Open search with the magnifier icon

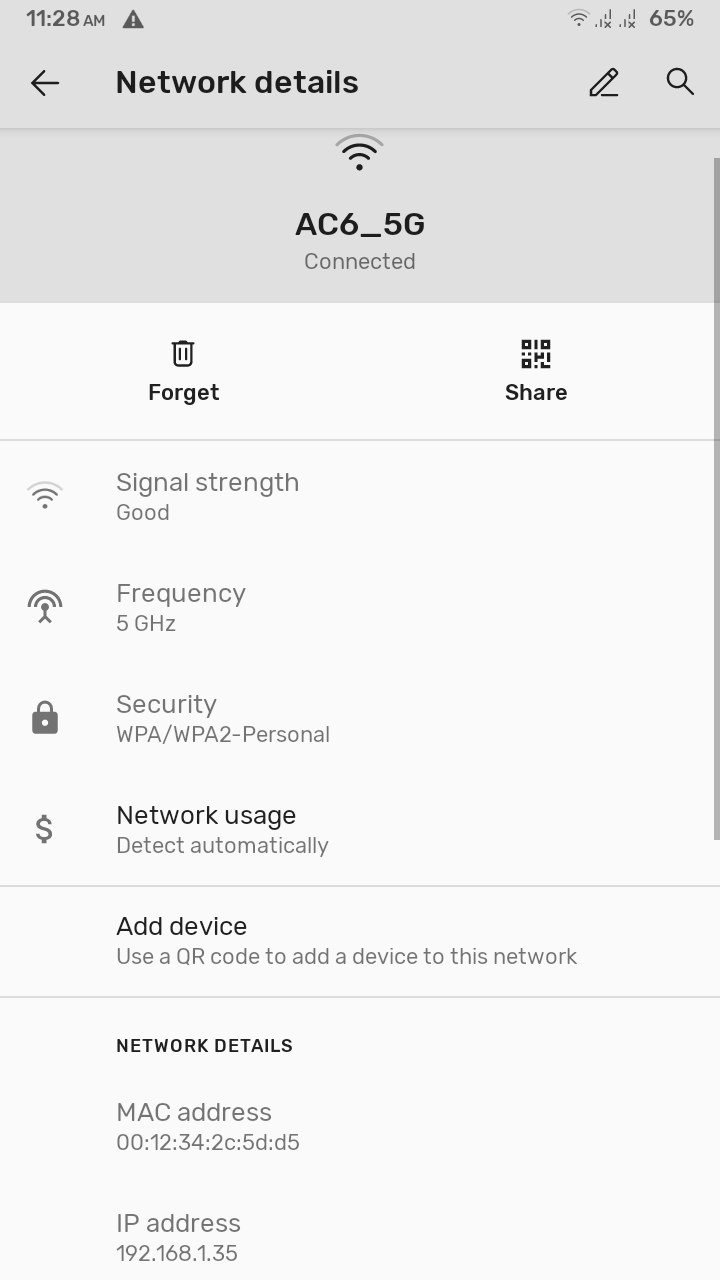click(x=680, y=82)
